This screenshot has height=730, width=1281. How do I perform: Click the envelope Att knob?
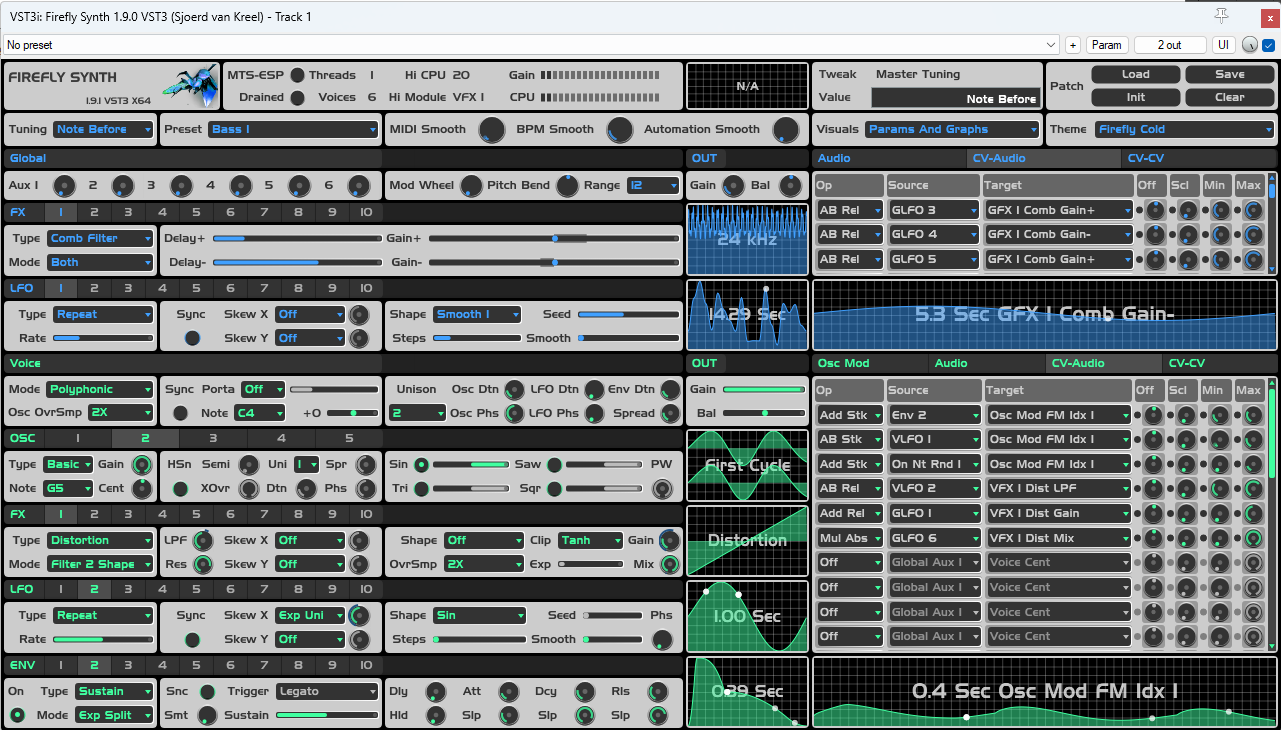[x=509, y=692]
